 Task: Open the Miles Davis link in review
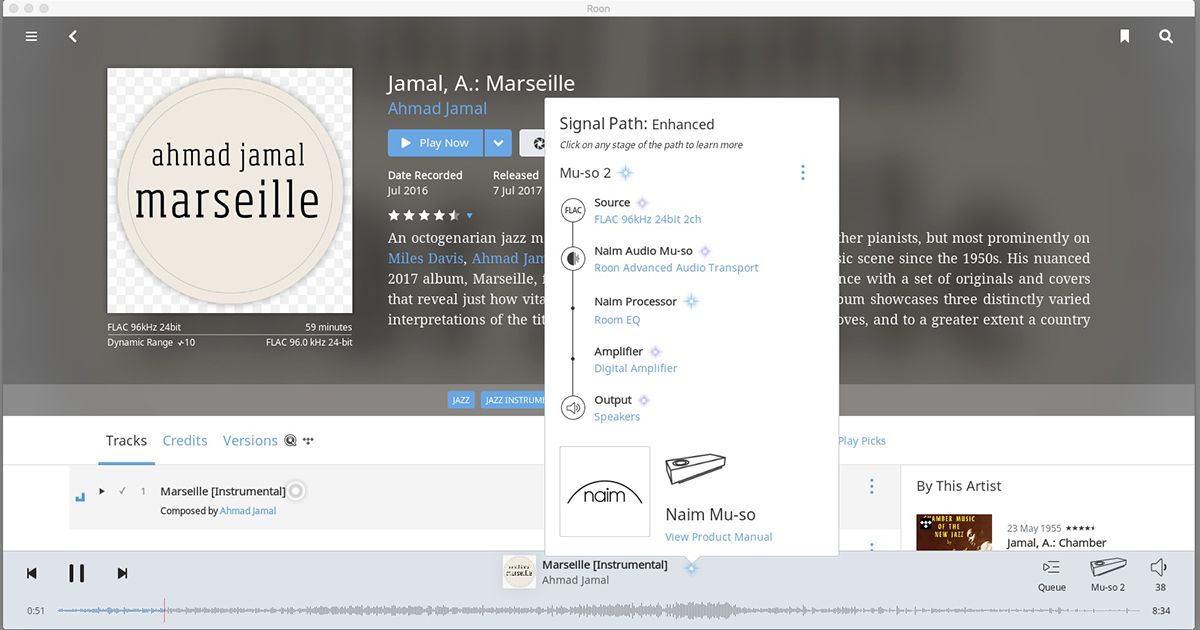426,258
